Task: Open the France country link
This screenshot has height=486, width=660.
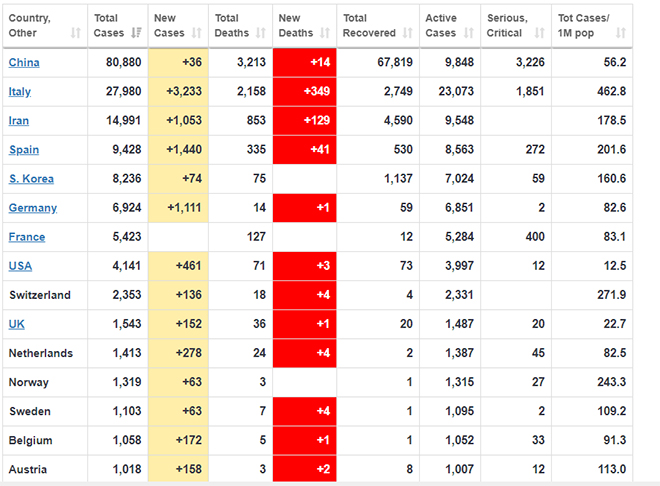Action: coord(27,237)
